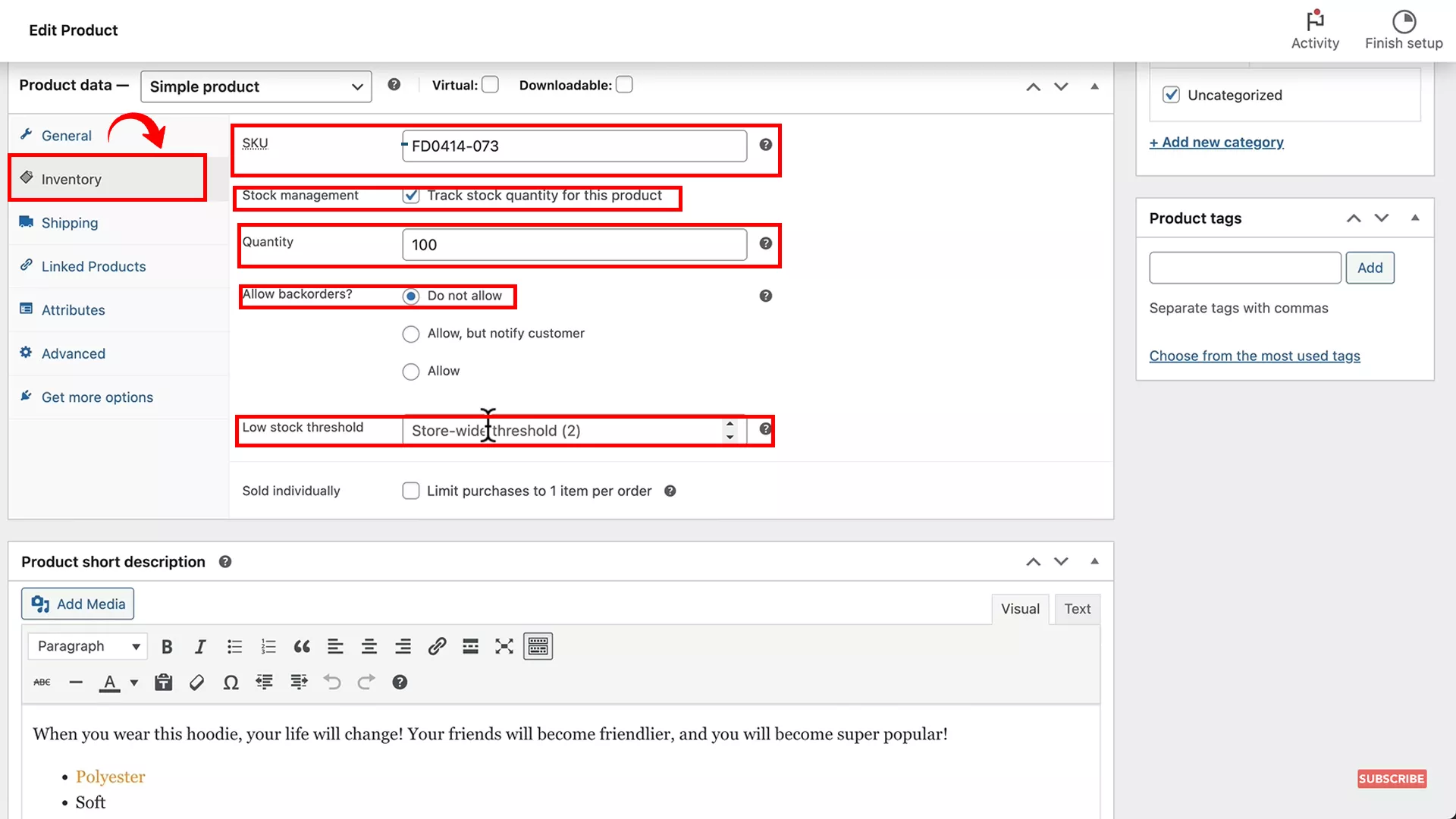This screenshot has width=1456, height=819.
Task: Insert a bulleted list
Action: [x=234, y=646]
